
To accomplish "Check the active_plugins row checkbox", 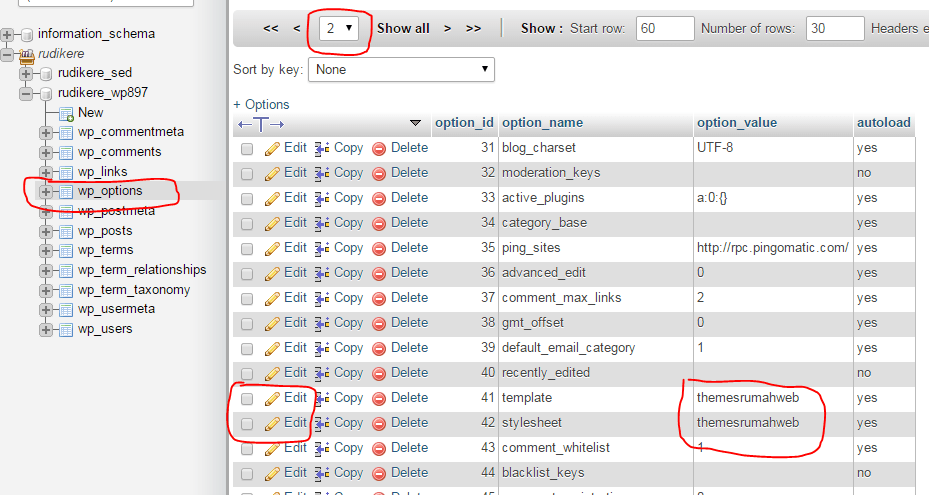I will tap(247, 199).
